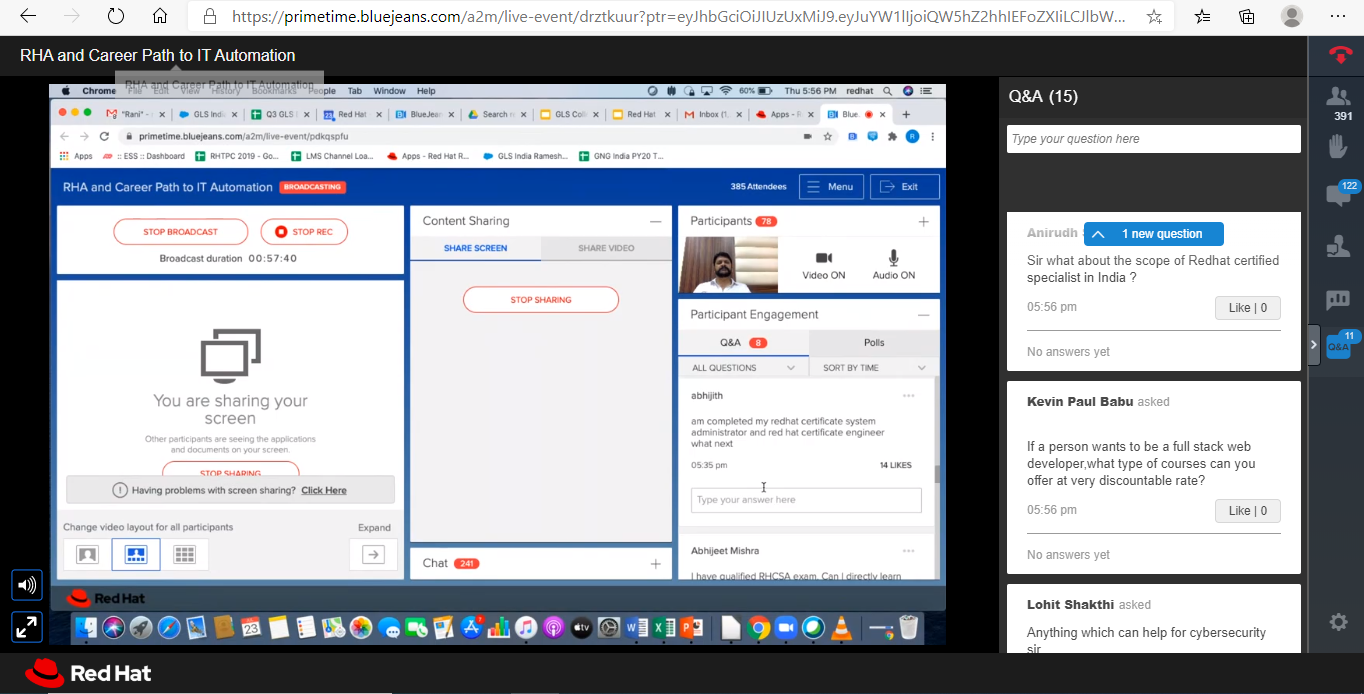Expand the Chat panel with plus
Viewport: 1364px width, 694px height.
pyautogui.click(x=655, y=564)
